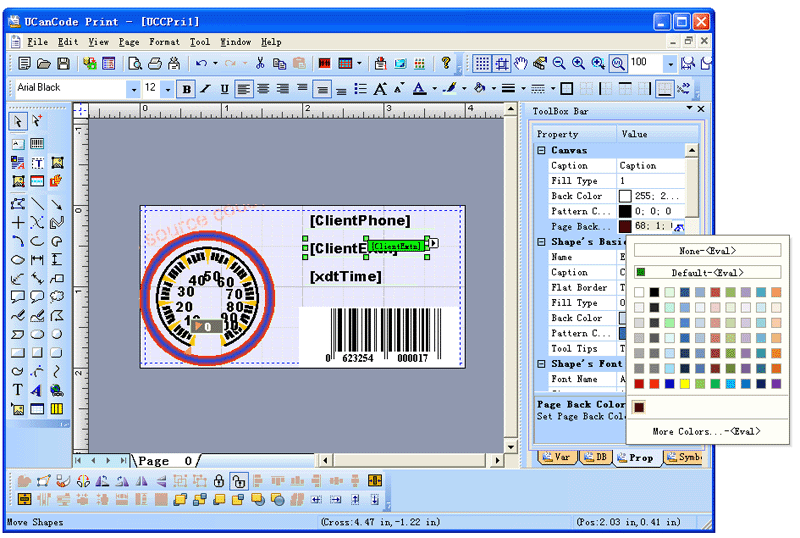Select the pointer arrow tool
800x538 pixels.
pyautogui.click(x=18, y=121)
